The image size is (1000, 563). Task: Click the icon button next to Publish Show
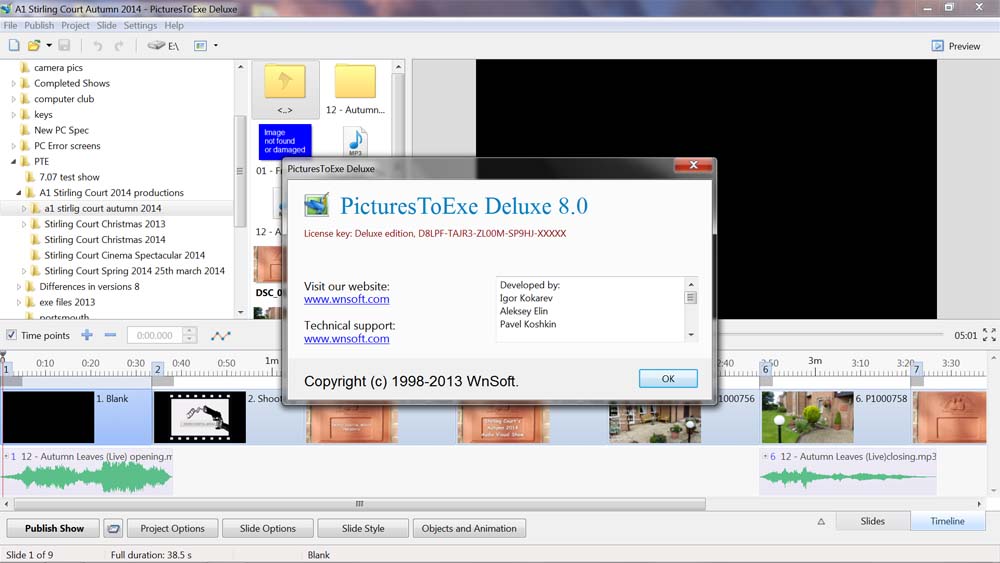114,529
